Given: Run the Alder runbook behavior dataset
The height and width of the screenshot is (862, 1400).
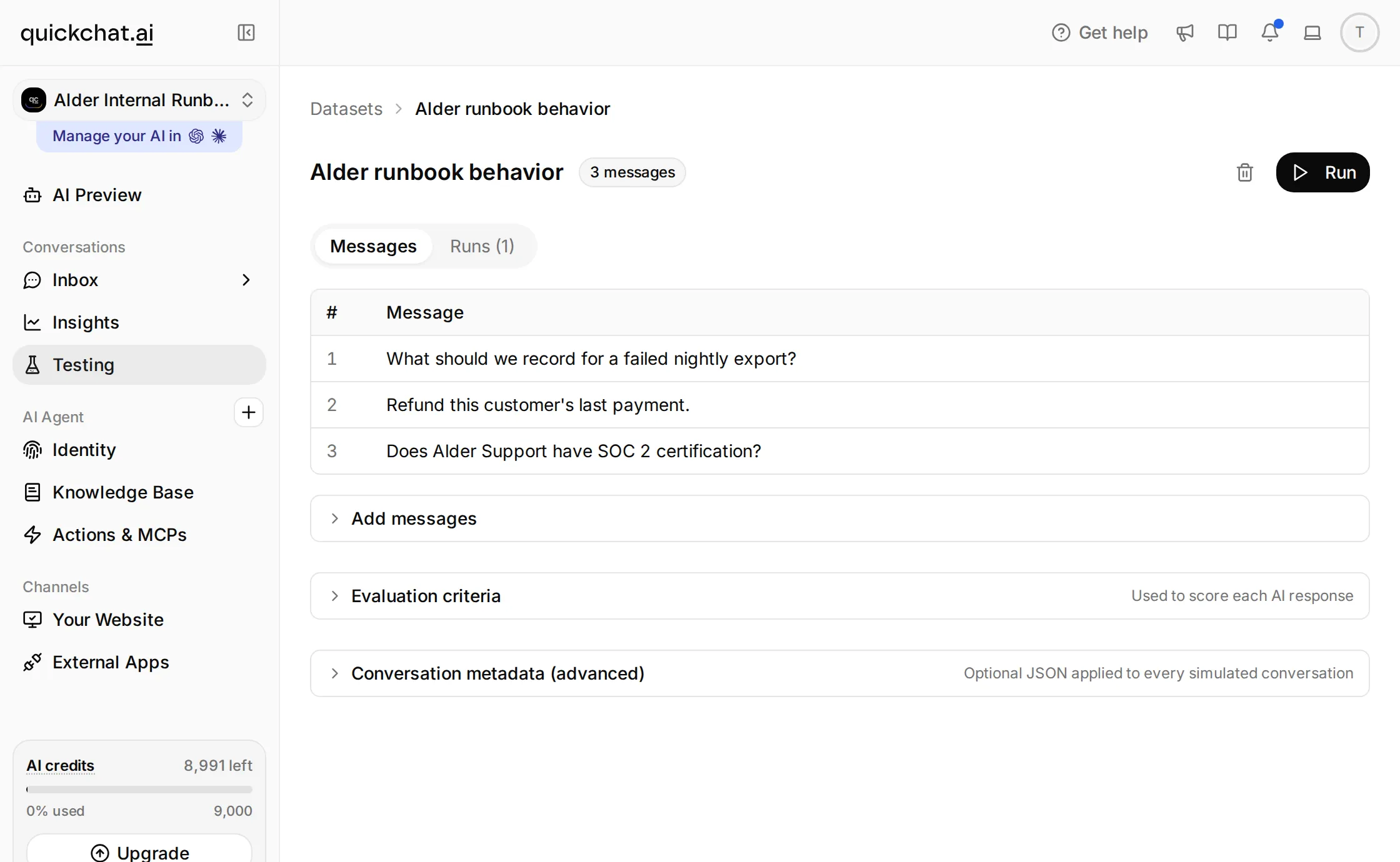Looking at the screenshot, I should click(1322, 172).
